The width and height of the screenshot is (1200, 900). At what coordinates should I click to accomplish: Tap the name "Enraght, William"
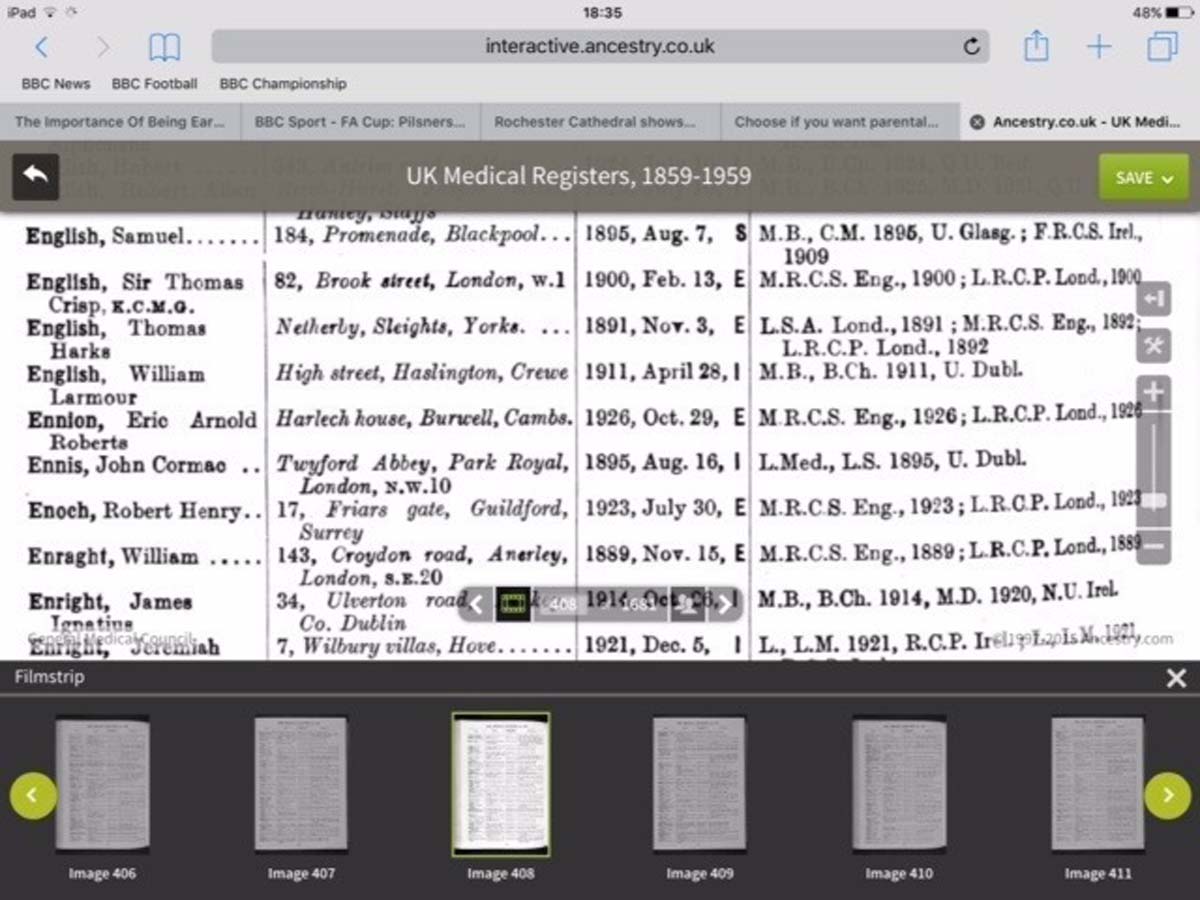(x=112, y=556)
